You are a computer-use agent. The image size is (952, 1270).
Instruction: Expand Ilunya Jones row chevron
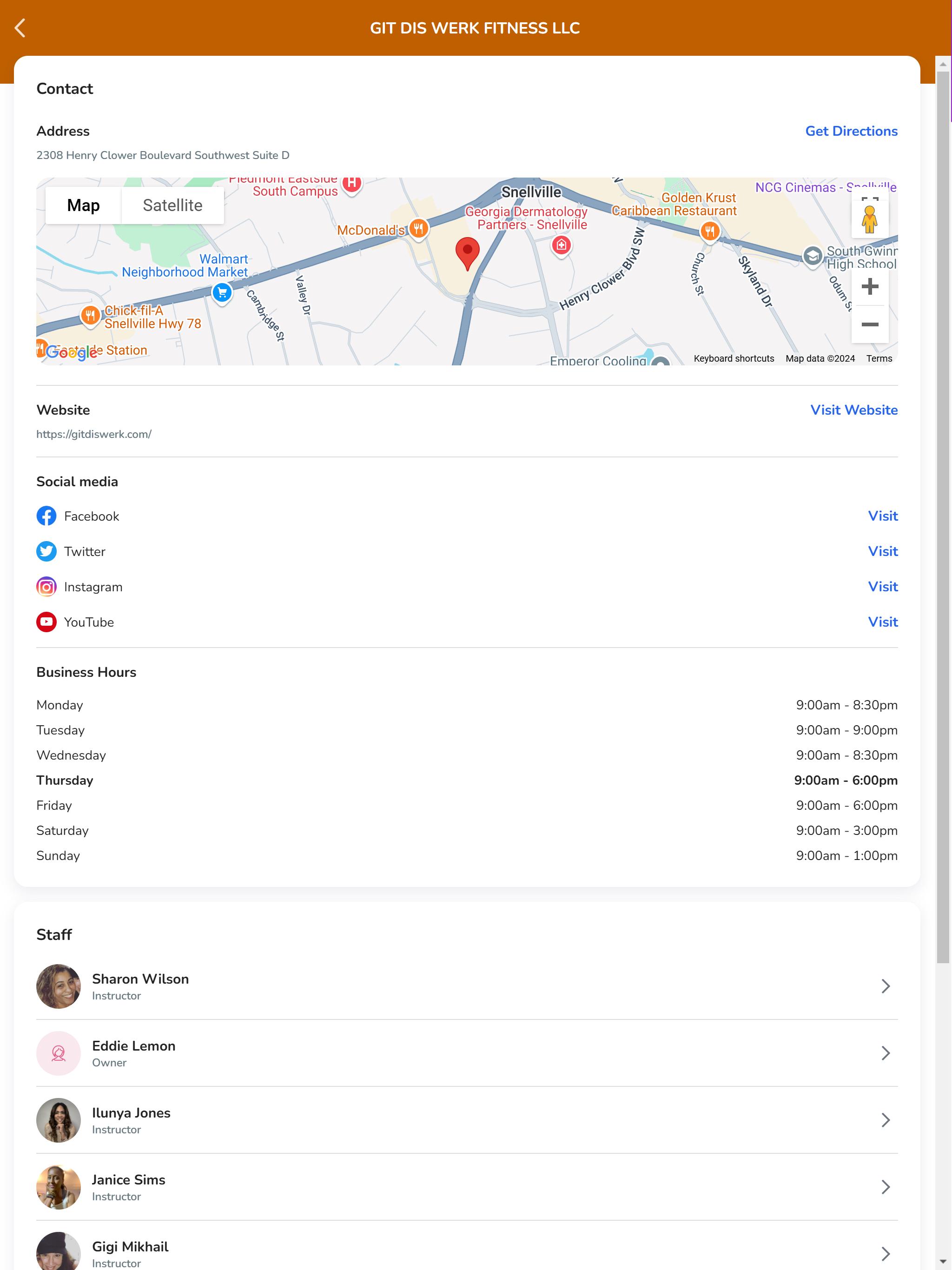coord(886,1119)
